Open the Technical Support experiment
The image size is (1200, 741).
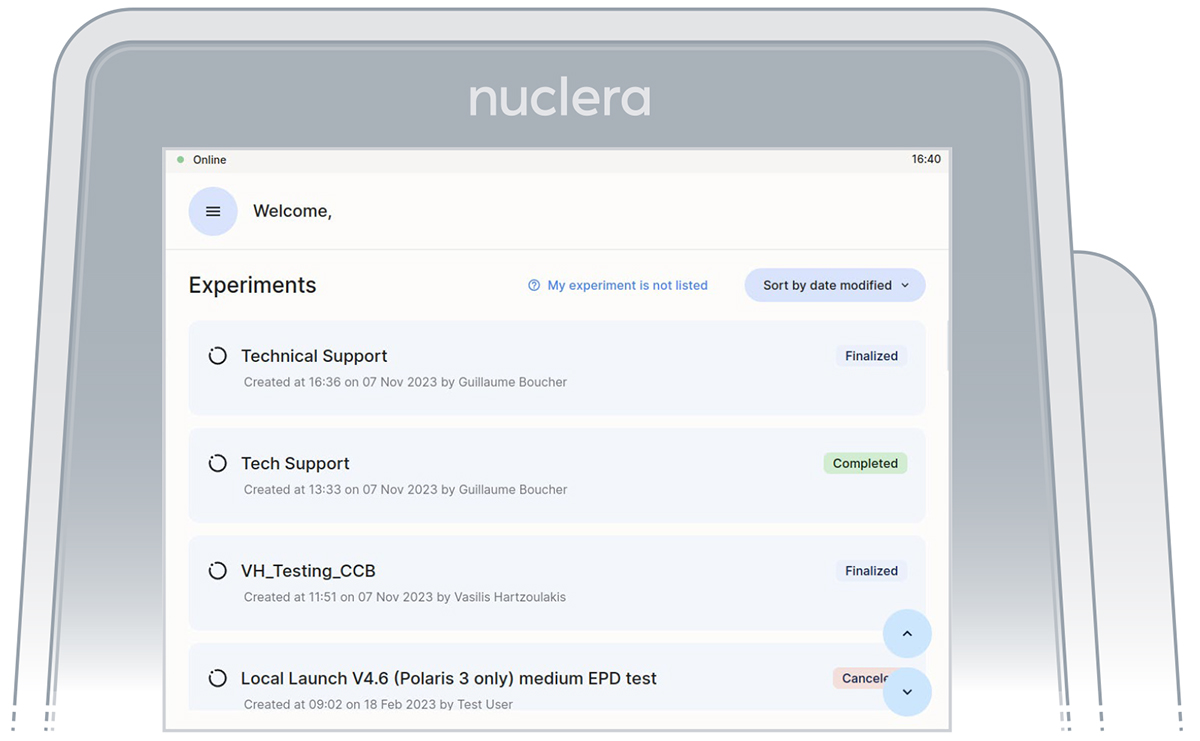pos(314,356)
